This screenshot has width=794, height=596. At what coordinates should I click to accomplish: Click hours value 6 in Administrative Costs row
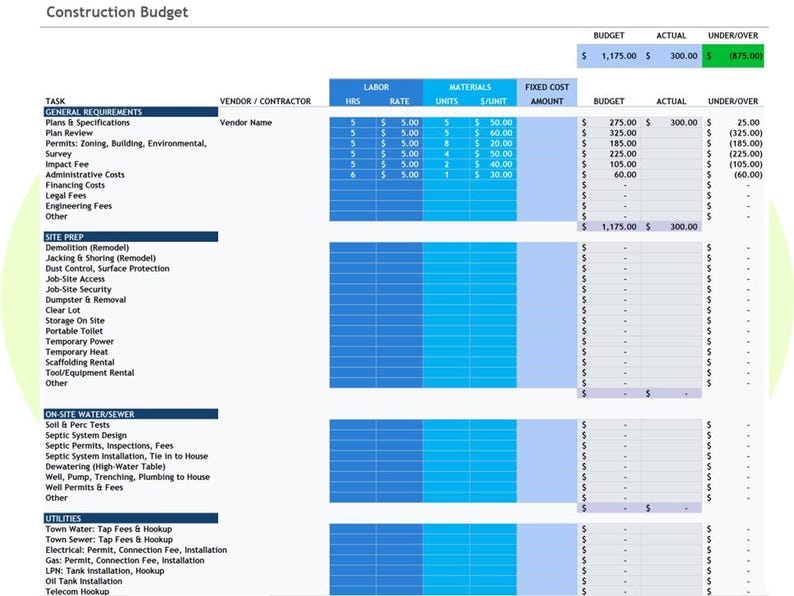click(x=353, y=175)
